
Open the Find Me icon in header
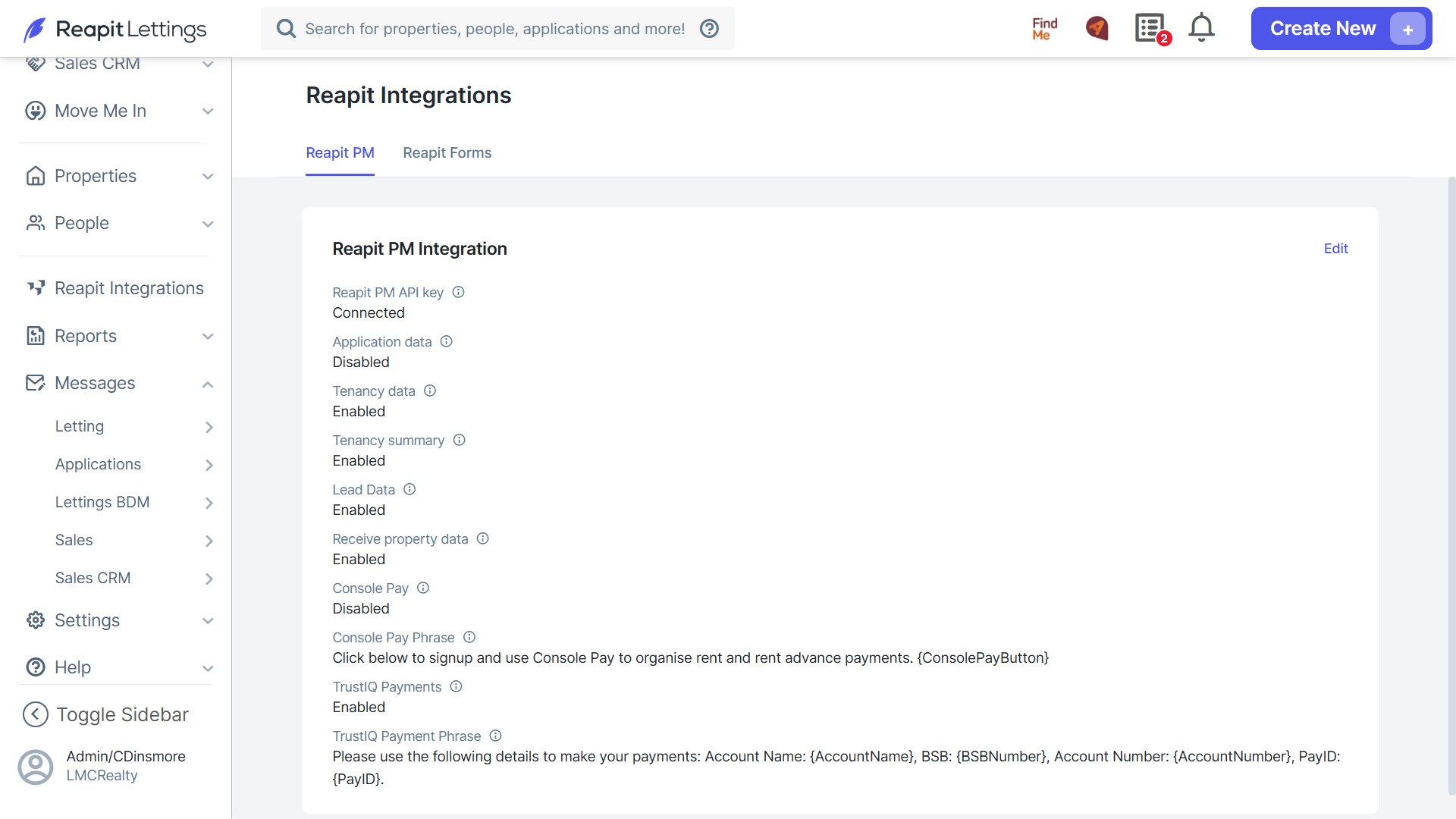1044,29
